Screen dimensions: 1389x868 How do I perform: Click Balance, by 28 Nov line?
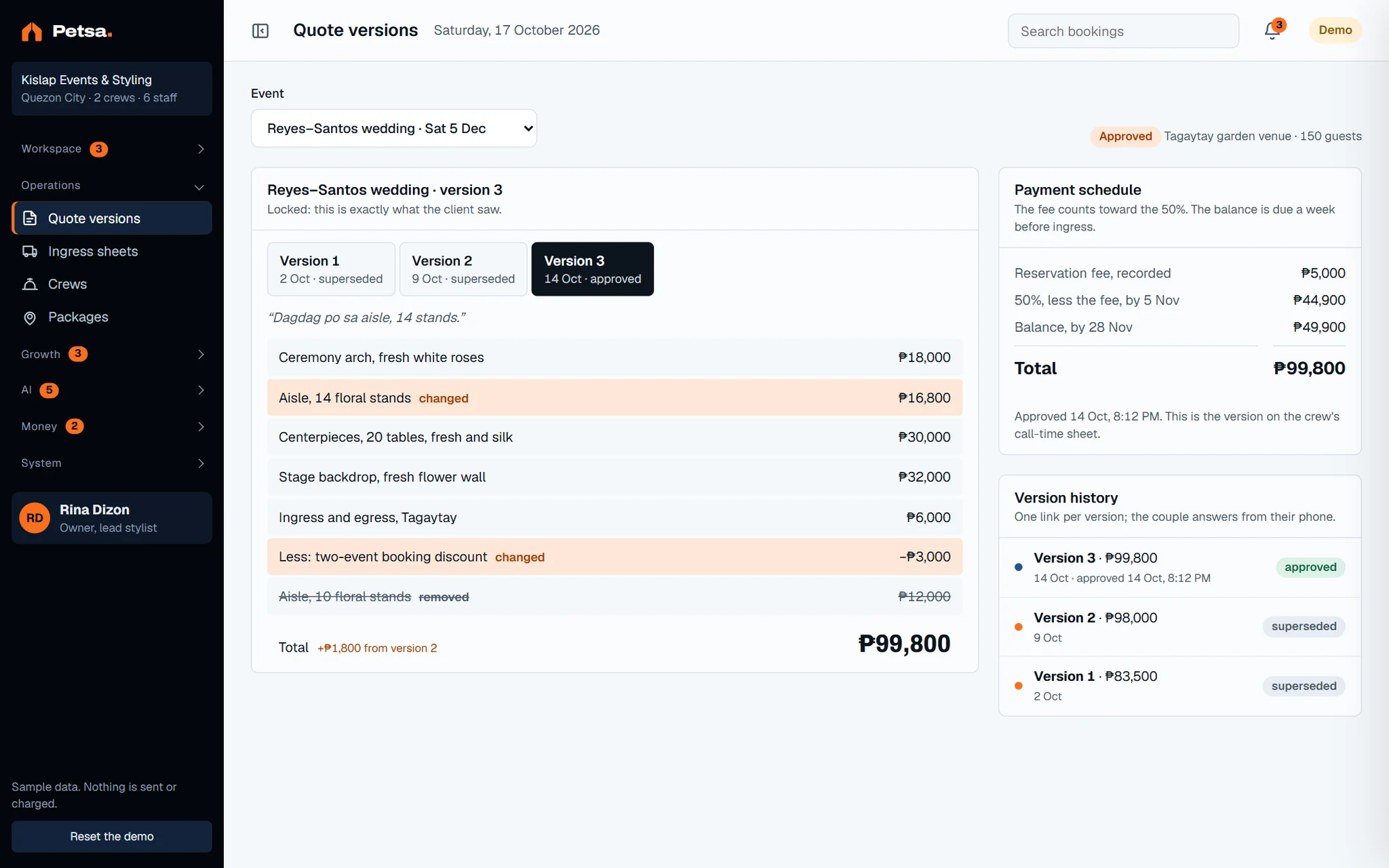(1180, 328)
